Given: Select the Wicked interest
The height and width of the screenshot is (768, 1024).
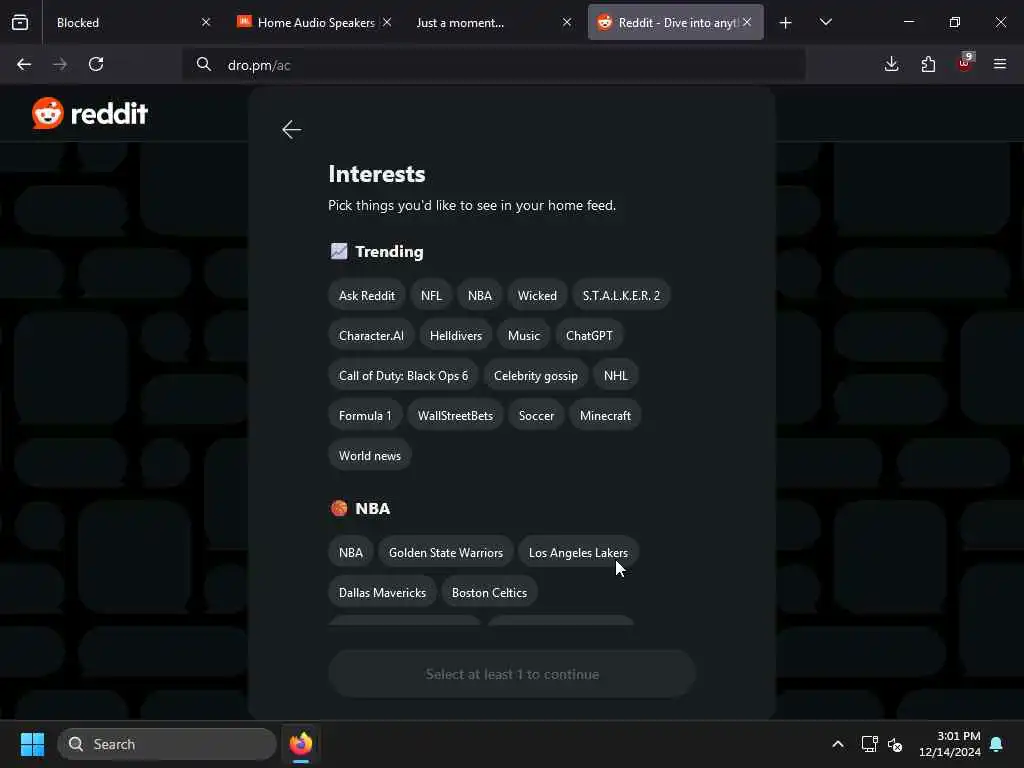Looking at the screenshot, I should [537, 296].
